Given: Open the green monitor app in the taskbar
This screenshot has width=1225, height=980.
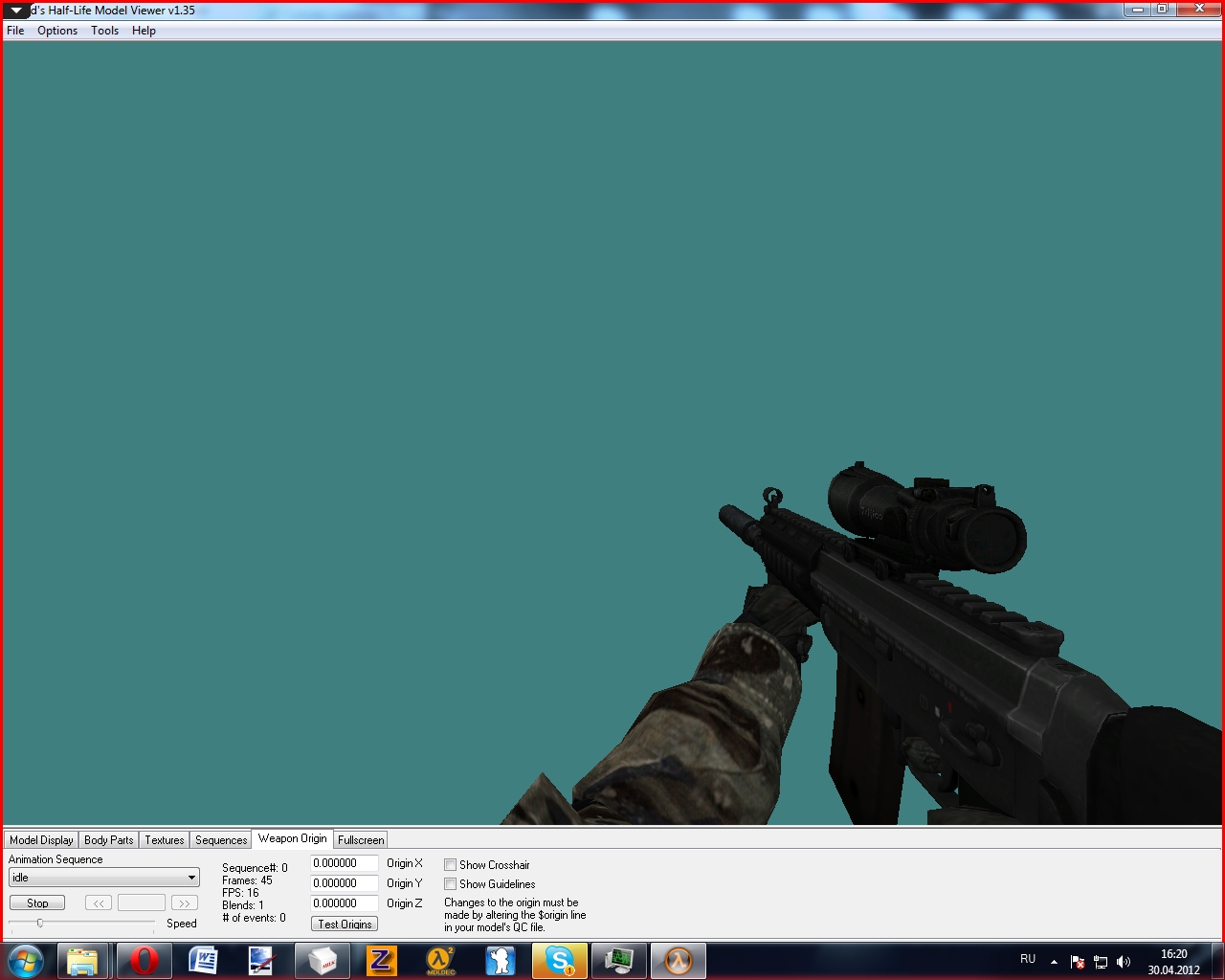Looking at the screenshot, I should tap(619, 960).
